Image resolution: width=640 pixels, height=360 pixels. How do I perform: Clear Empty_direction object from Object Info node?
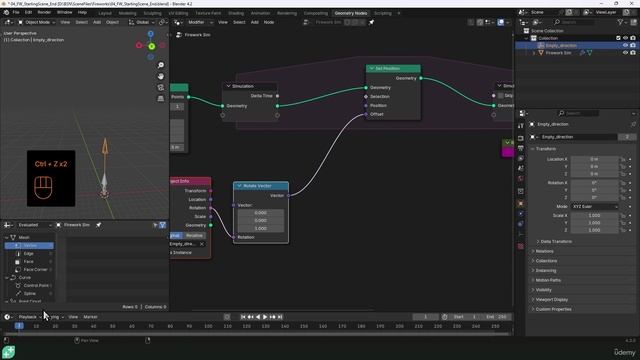[x=202, y=244]
